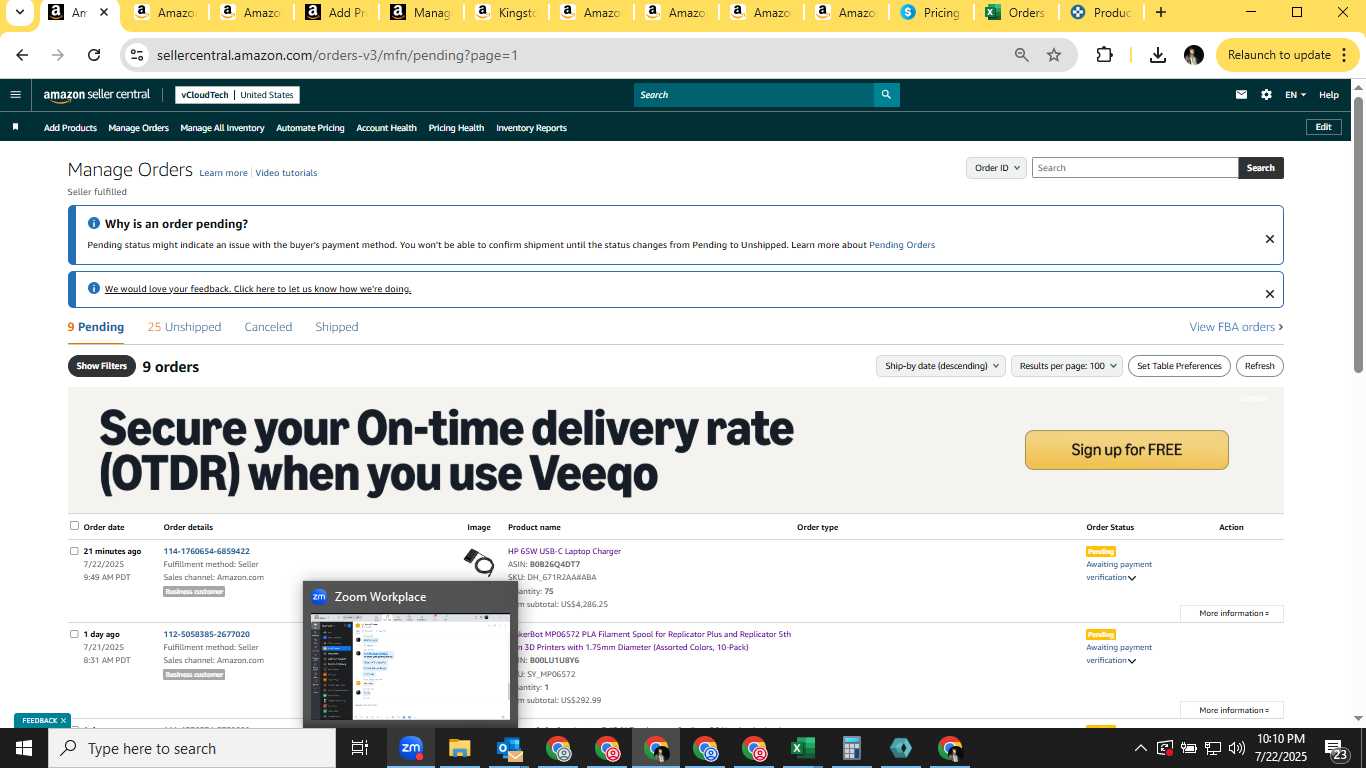Click the zoom magnifier icon in address bar
This screenshot has width=1366, height=768.
tap(1021, 55)
